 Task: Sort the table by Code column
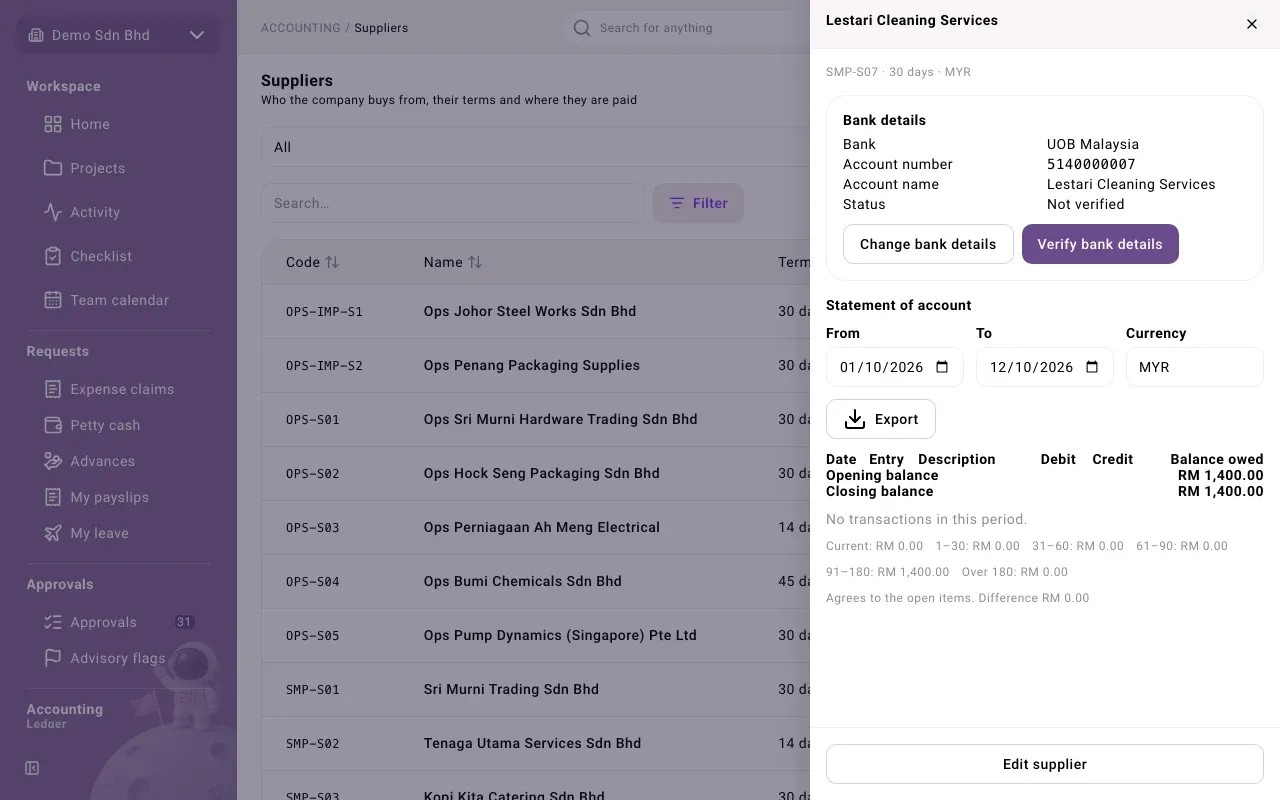pyautogui.click(x=313, y=262)
